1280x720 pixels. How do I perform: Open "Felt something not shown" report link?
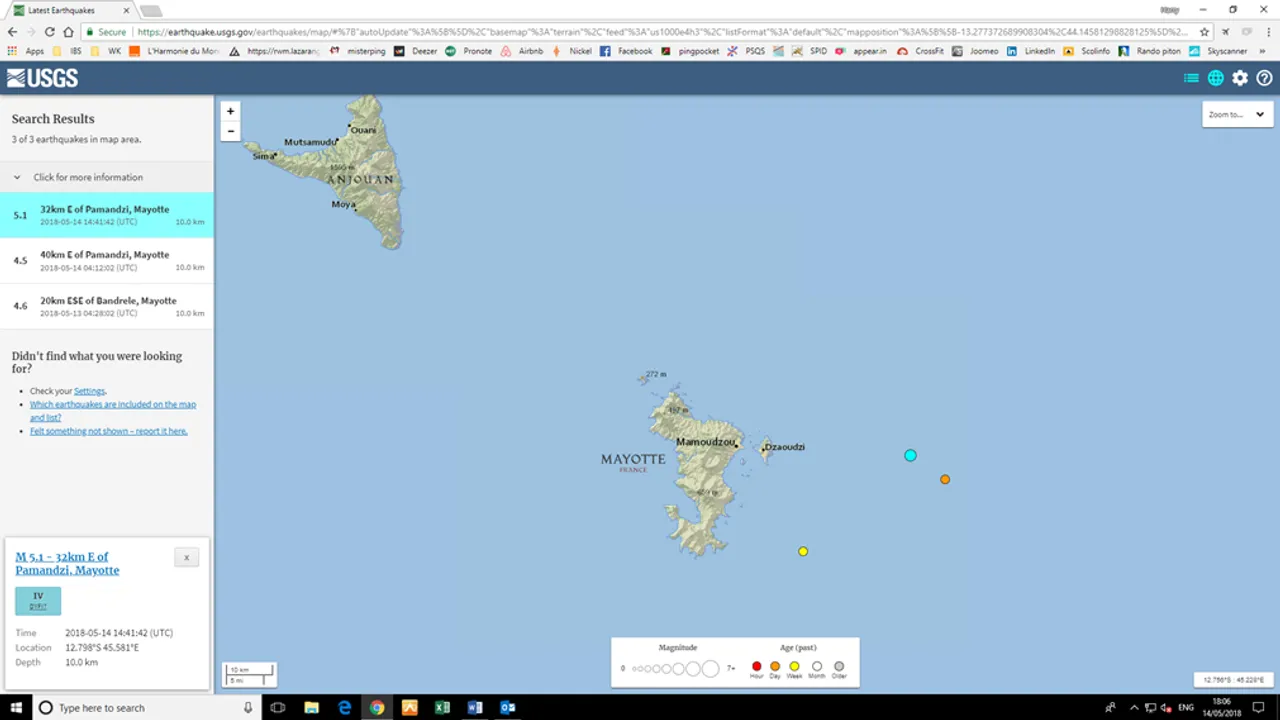coord(109,431)
